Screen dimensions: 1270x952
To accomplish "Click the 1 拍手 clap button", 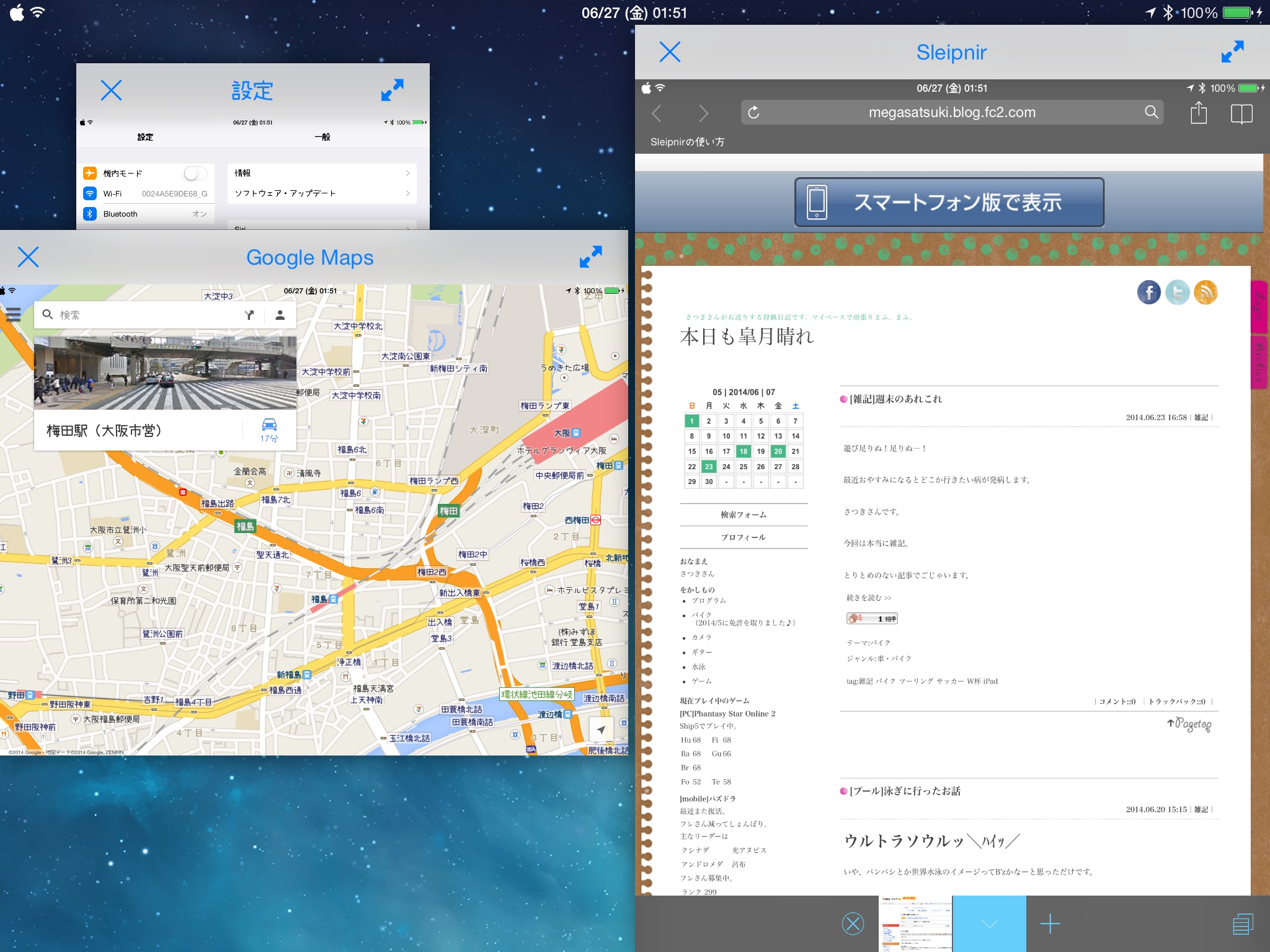I will pos(872,618).
